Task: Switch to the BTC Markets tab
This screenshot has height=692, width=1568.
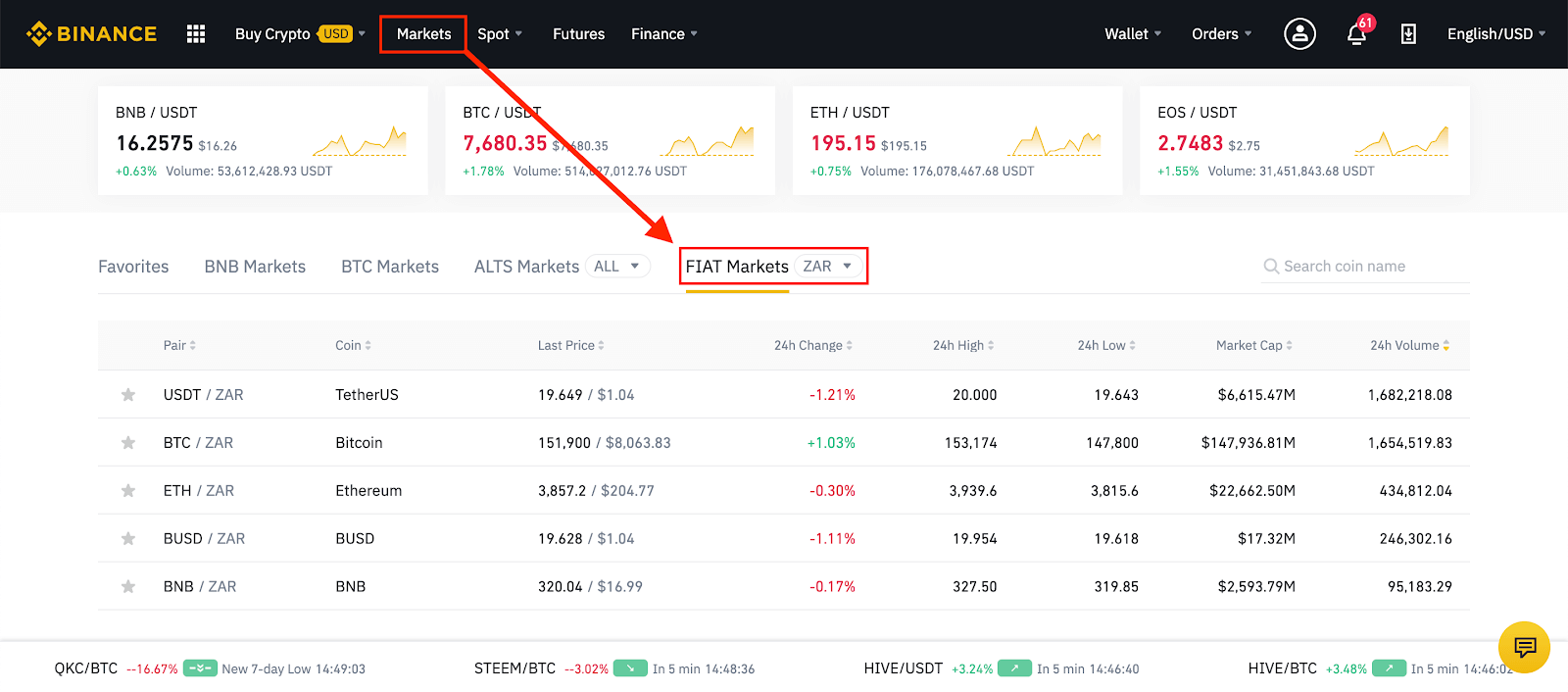Action: (390, 267)
